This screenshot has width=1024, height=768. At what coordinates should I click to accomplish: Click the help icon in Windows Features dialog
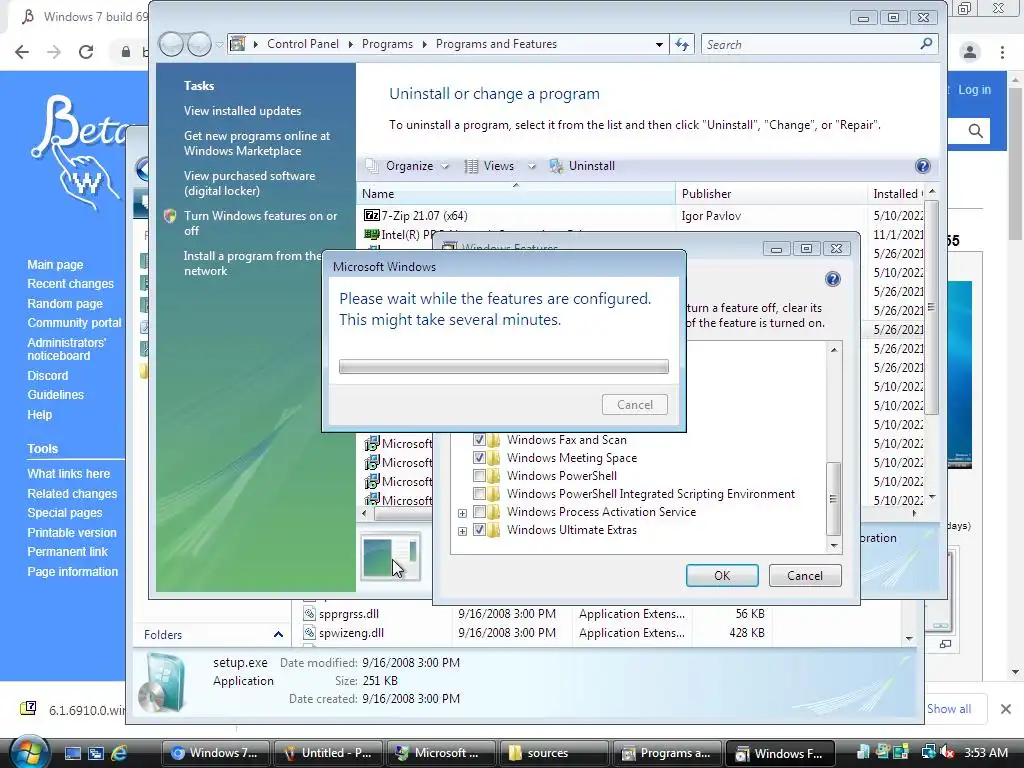[833, 280]
